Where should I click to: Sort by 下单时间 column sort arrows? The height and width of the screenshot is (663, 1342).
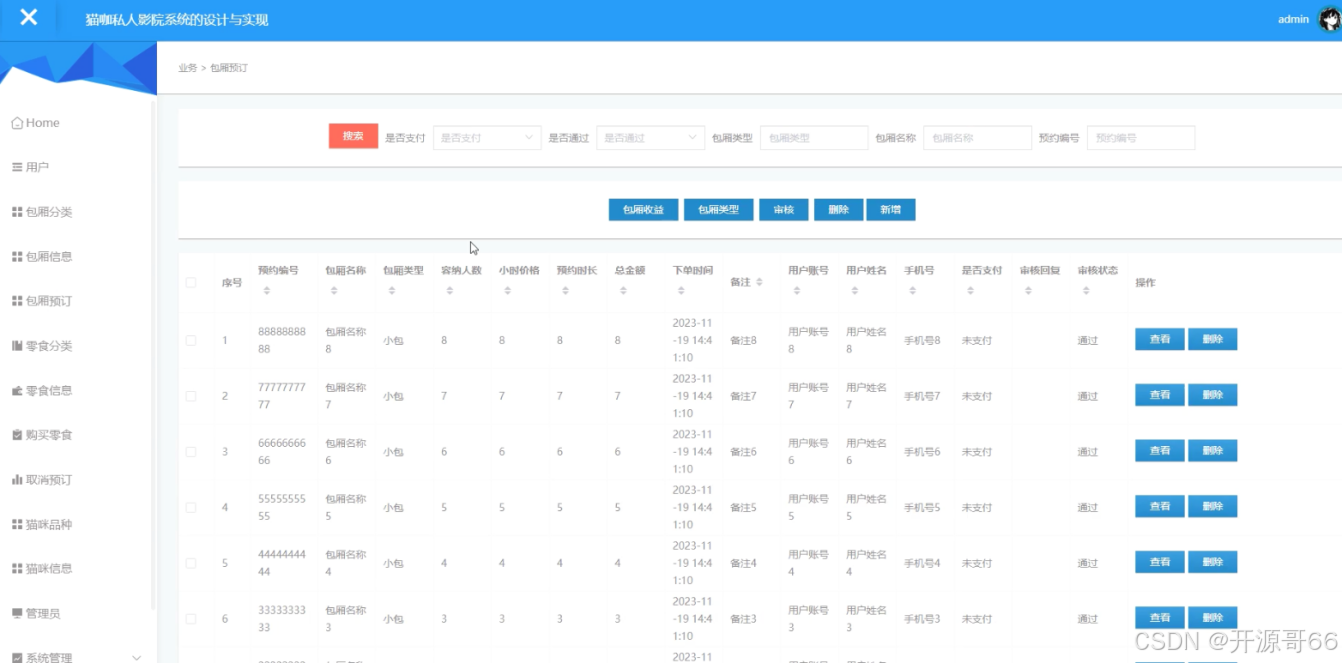click(x=681, y=291)
